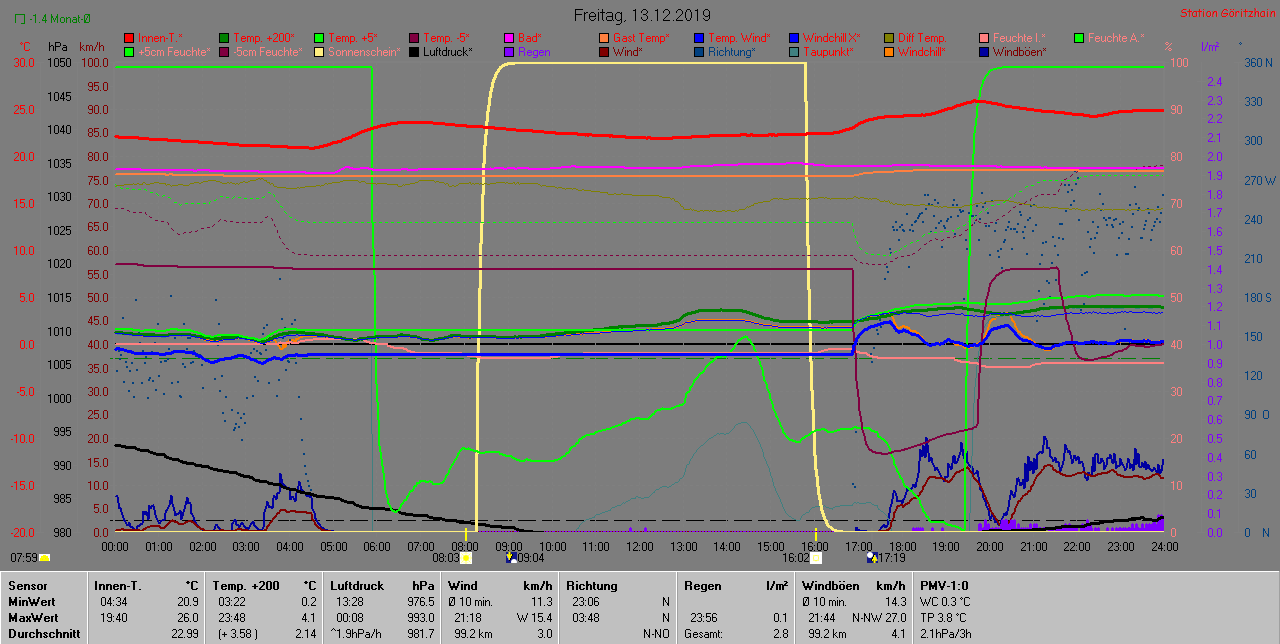This screenshot has width=1280, height=644.
Task: Click the navy Windböen legend swatch
Action: (x=985, y=51)
